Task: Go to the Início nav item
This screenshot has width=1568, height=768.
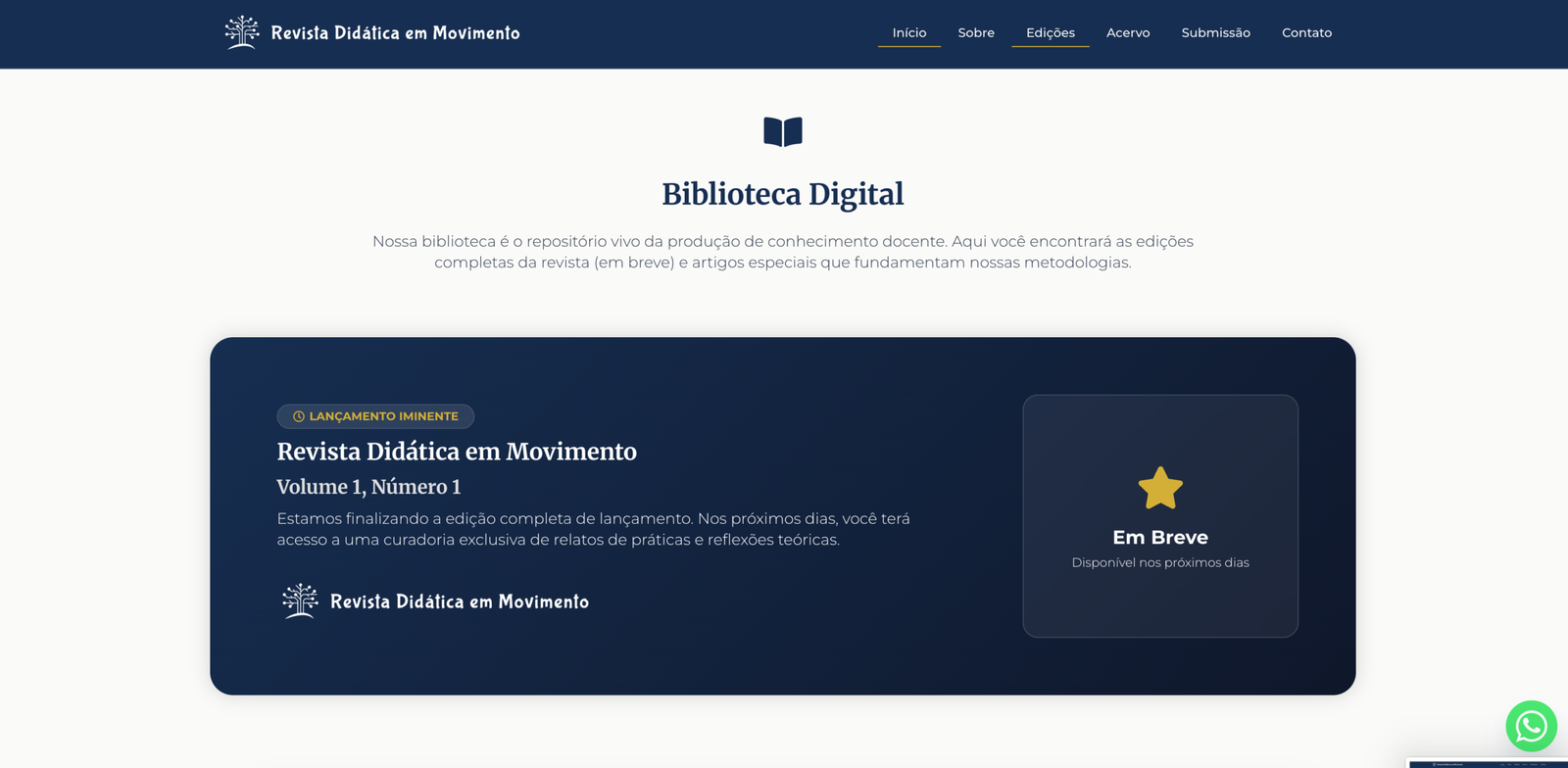Action: [908, 33]
